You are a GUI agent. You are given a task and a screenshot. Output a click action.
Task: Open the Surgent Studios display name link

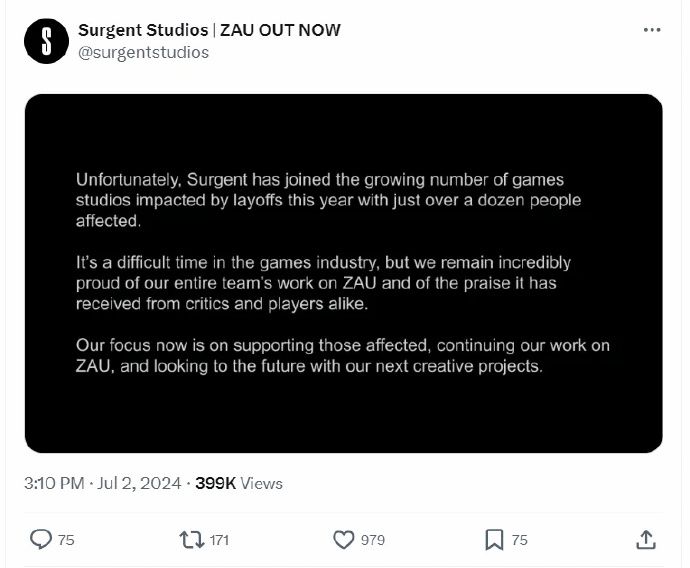pos(143,30)
